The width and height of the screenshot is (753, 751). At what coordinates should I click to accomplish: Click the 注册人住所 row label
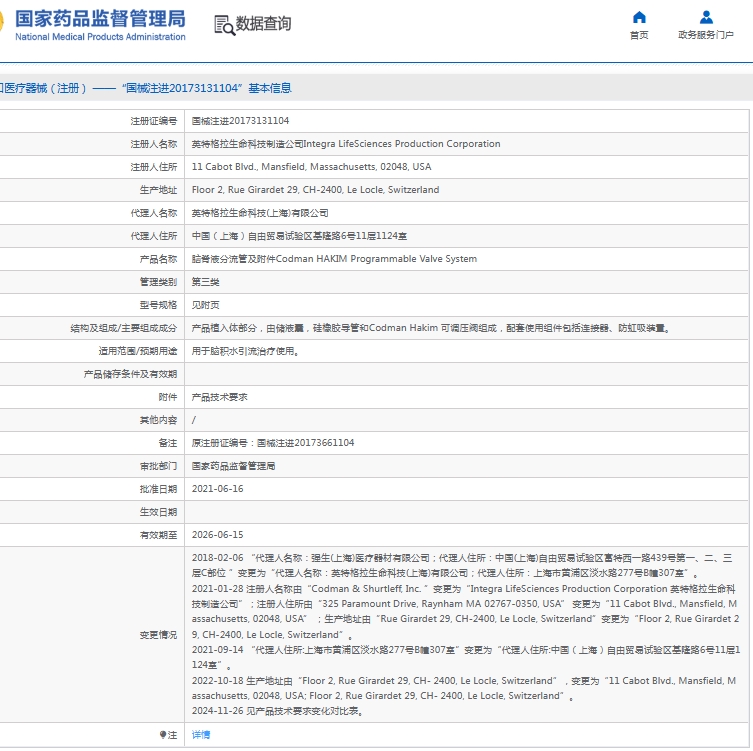point(154,167)
